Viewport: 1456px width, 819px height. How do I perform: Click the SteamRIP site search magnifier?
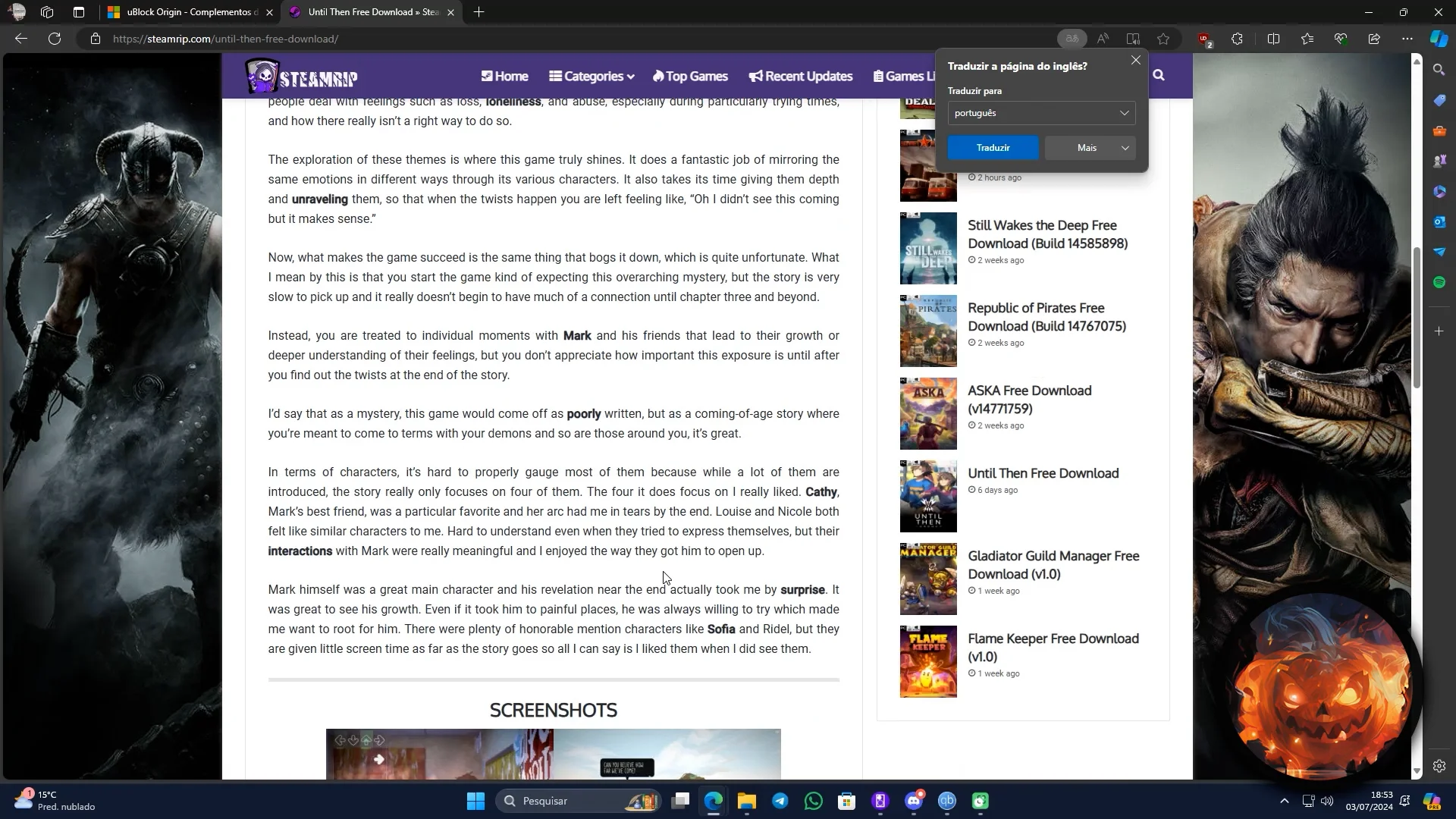pyautogui.click(x=1159, y=75)
